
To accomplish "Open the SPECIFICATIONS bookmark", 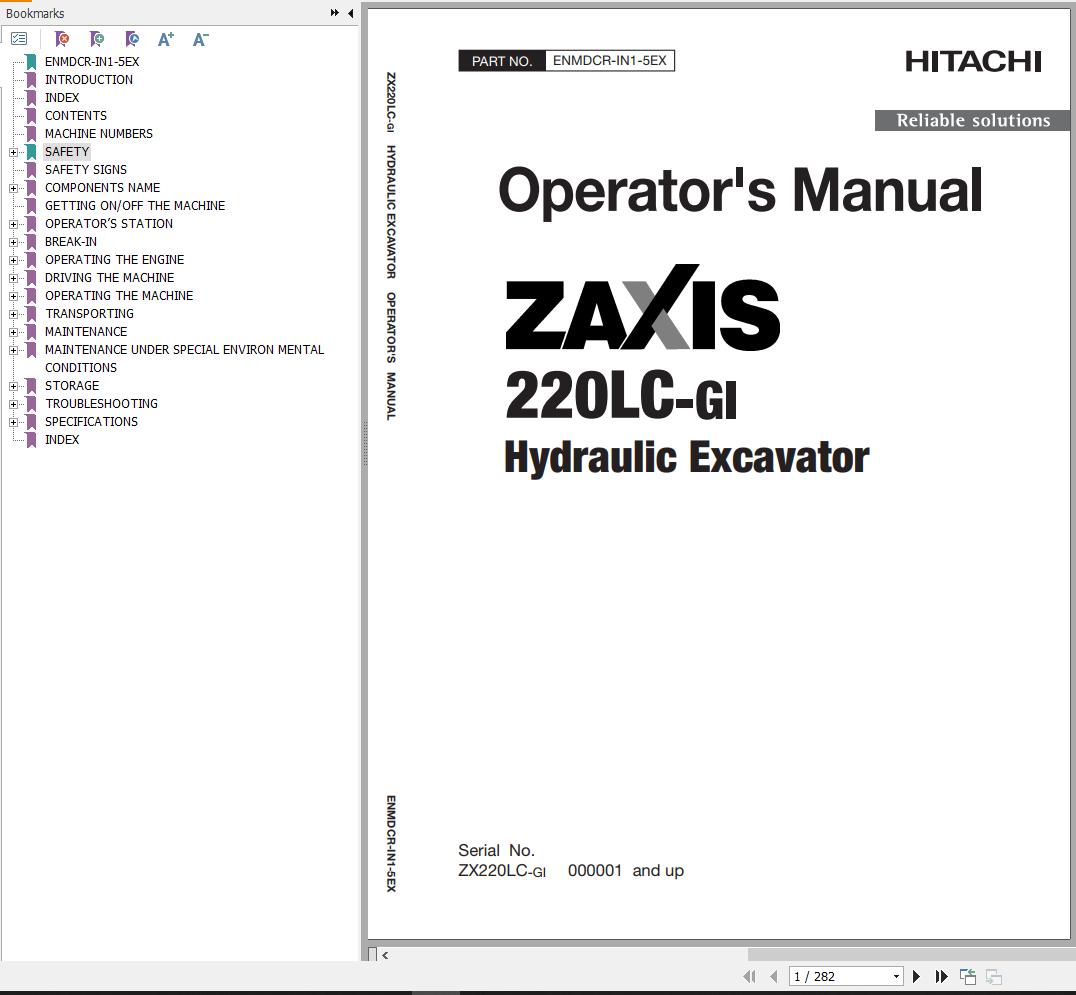I will [91, 421].
